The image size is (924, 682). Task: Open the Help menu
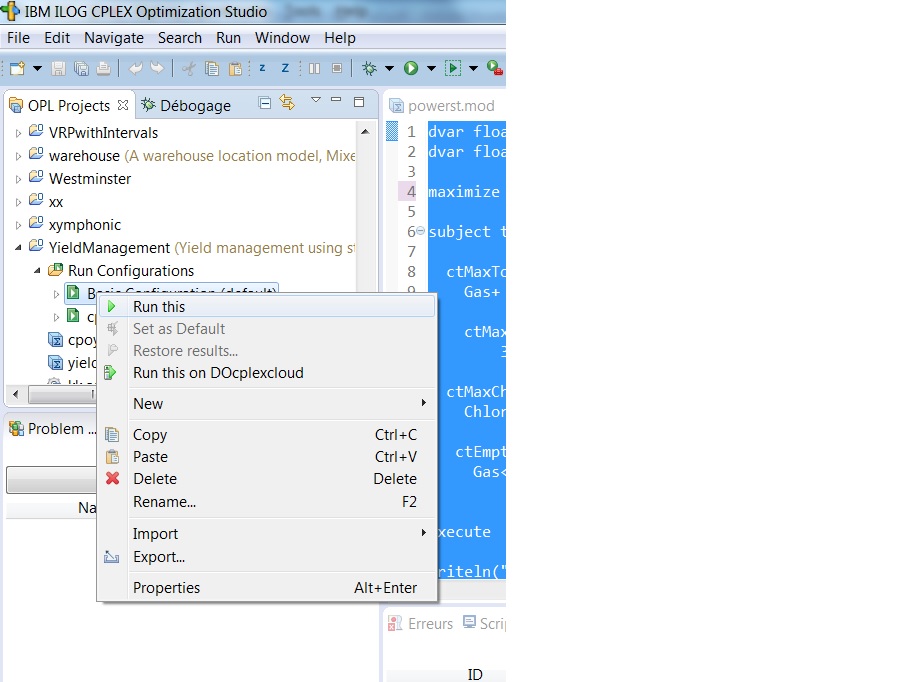click(x=340, y=38)
